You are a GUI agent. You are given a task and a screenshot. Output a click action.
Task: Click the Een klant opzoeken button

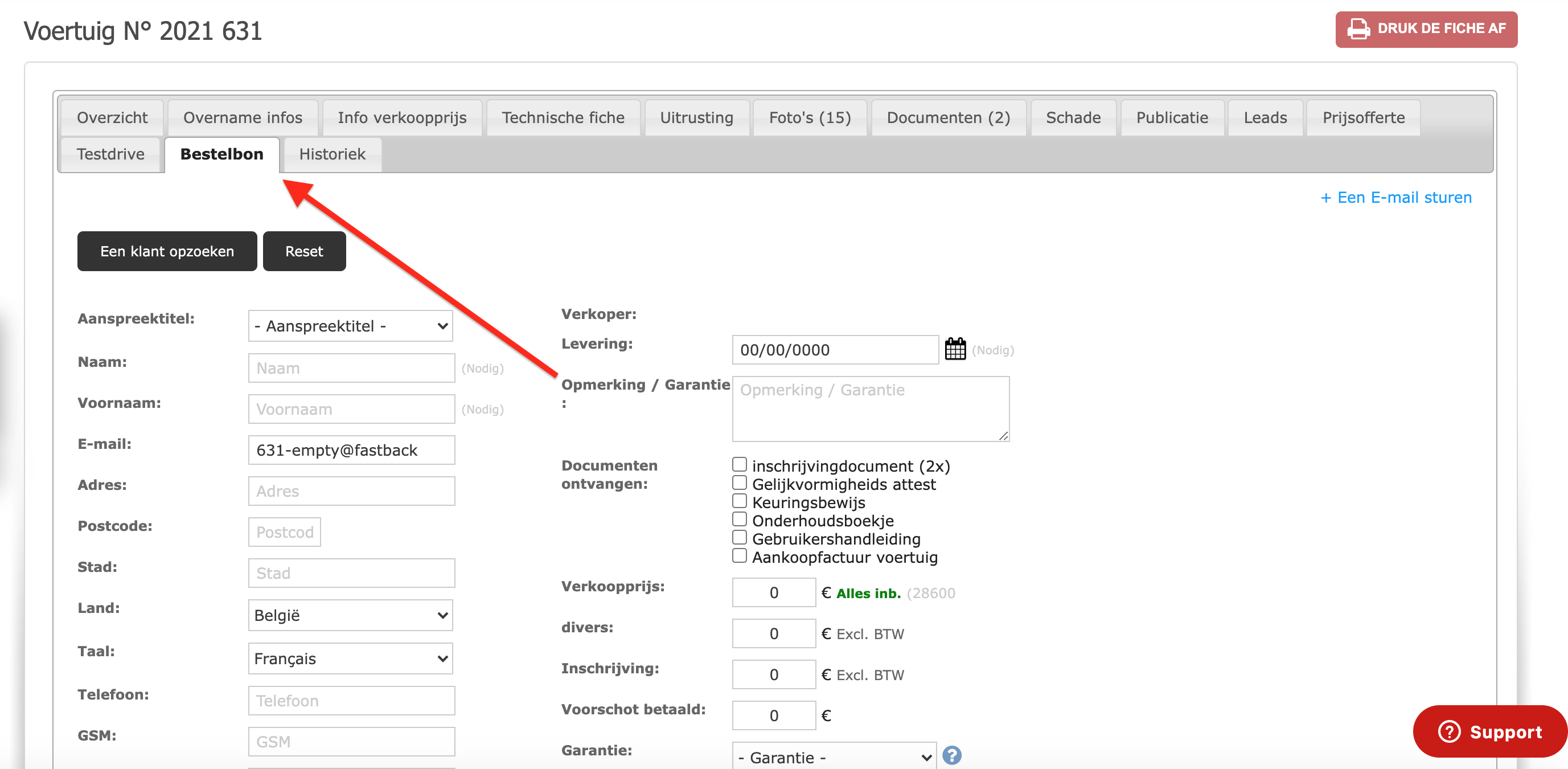point(167,251)
